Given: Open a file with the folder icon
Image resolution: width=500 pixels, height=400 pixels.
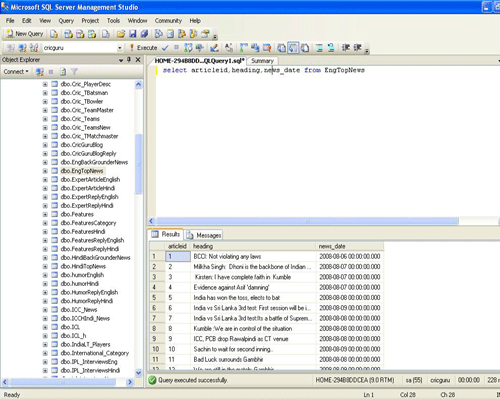Looking at the screenshot, I should pyautogui.click(x=121, y=34).
